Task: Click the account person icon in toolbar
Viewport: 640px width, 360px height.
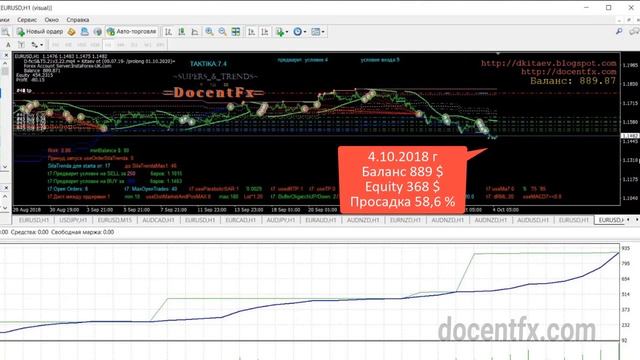Action: [84, 31]
